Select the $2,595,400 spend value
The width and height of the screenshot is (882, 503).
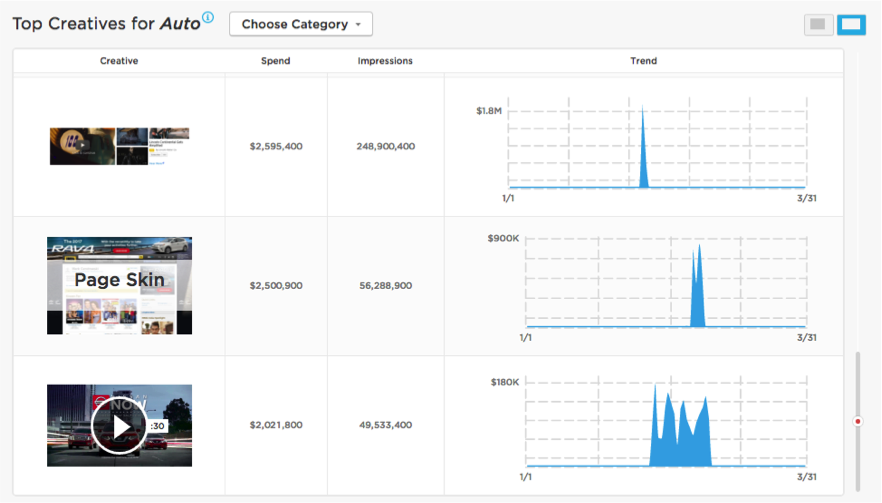point(276,146)
